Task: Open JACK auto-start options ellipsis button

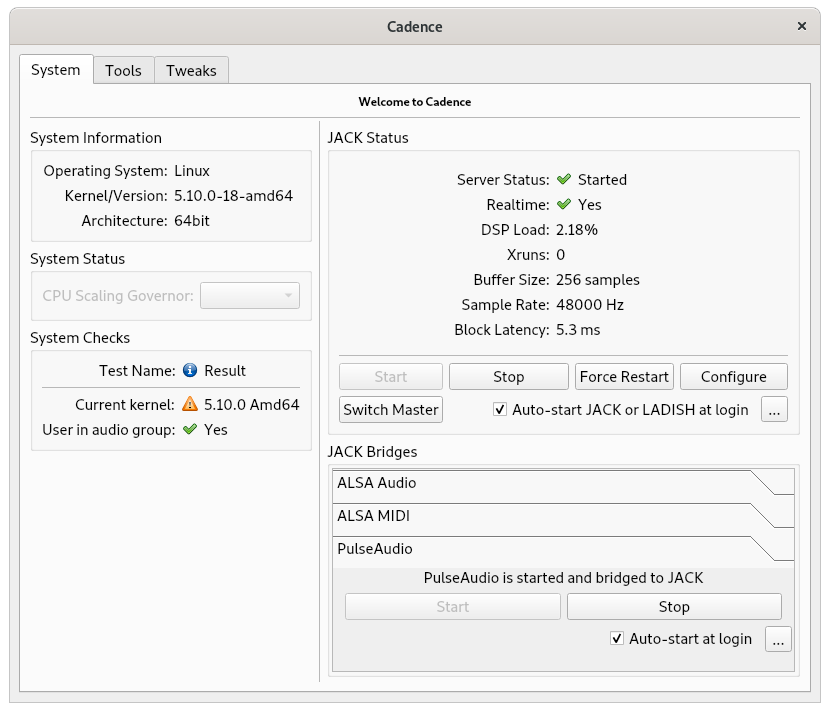Action: [774, 409]
